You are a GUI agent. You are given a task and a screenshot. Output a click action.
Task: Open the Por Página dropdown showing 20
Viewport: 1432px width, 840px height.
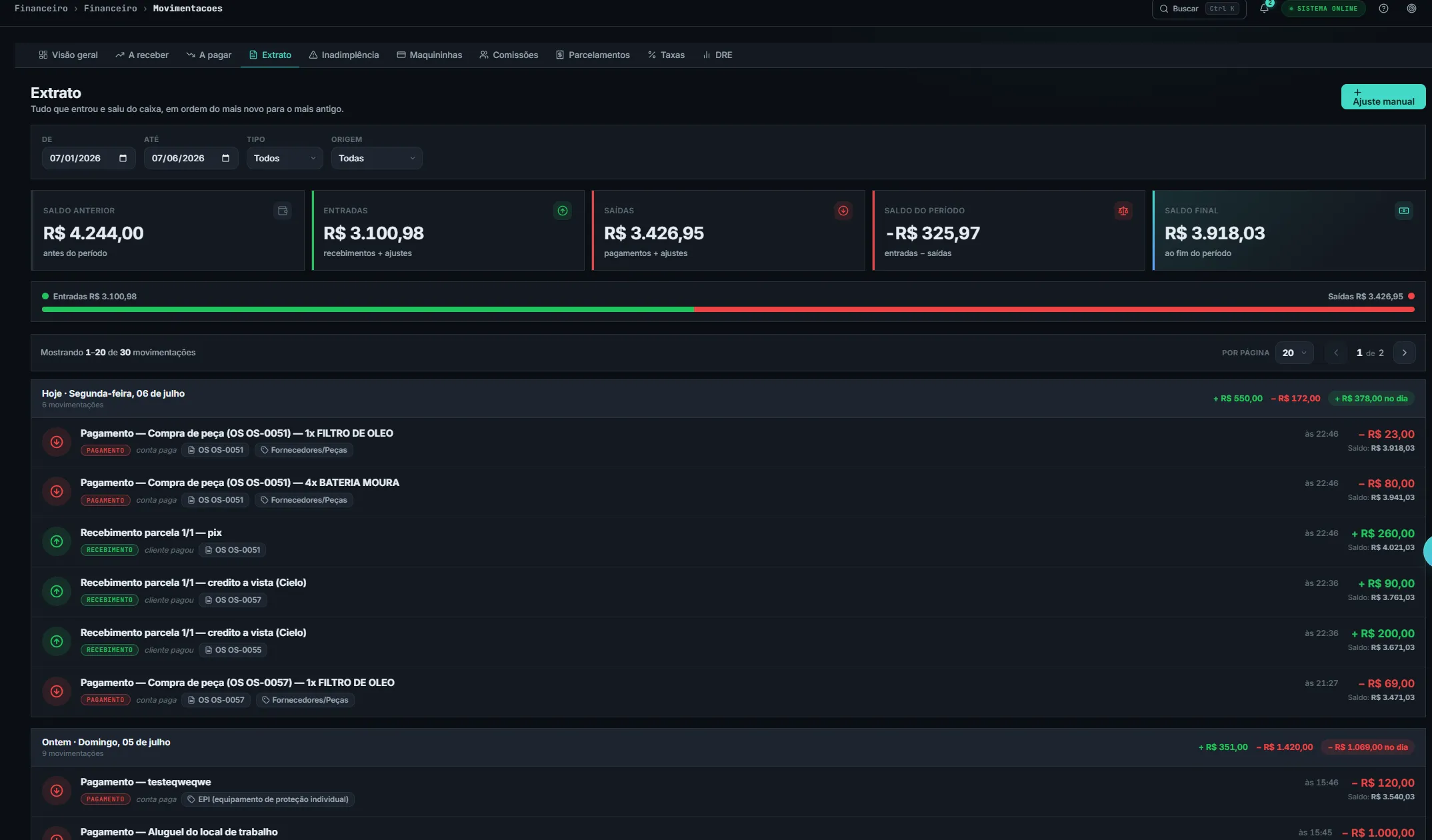(1294, 353)
